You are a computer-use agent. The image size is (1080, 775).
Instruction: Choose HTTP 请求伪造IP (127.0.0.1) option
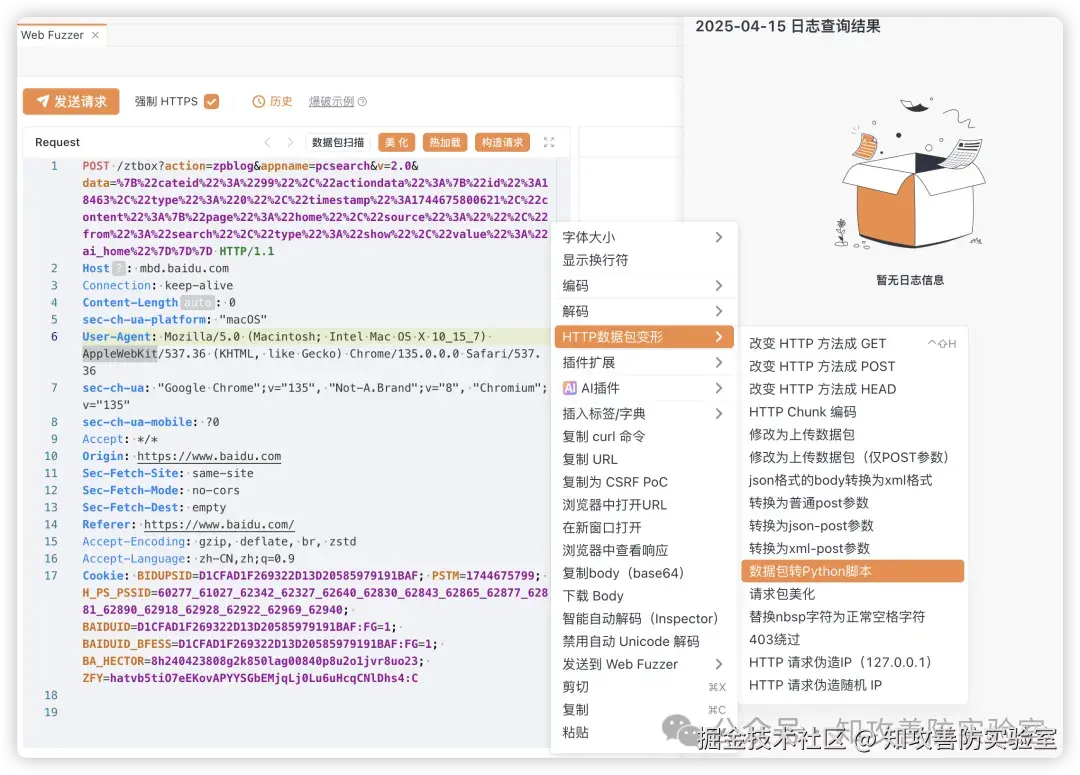853,661
